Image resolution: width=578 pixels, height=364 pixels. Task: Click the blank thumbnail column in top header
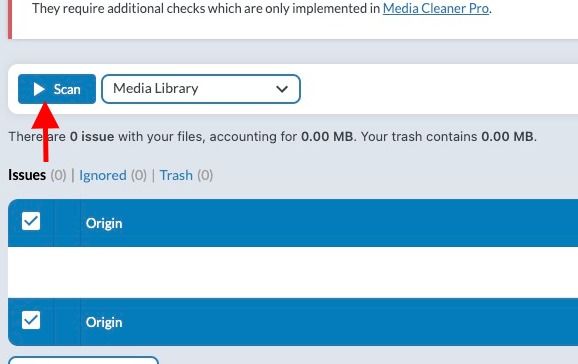click(x=67, y=223)
